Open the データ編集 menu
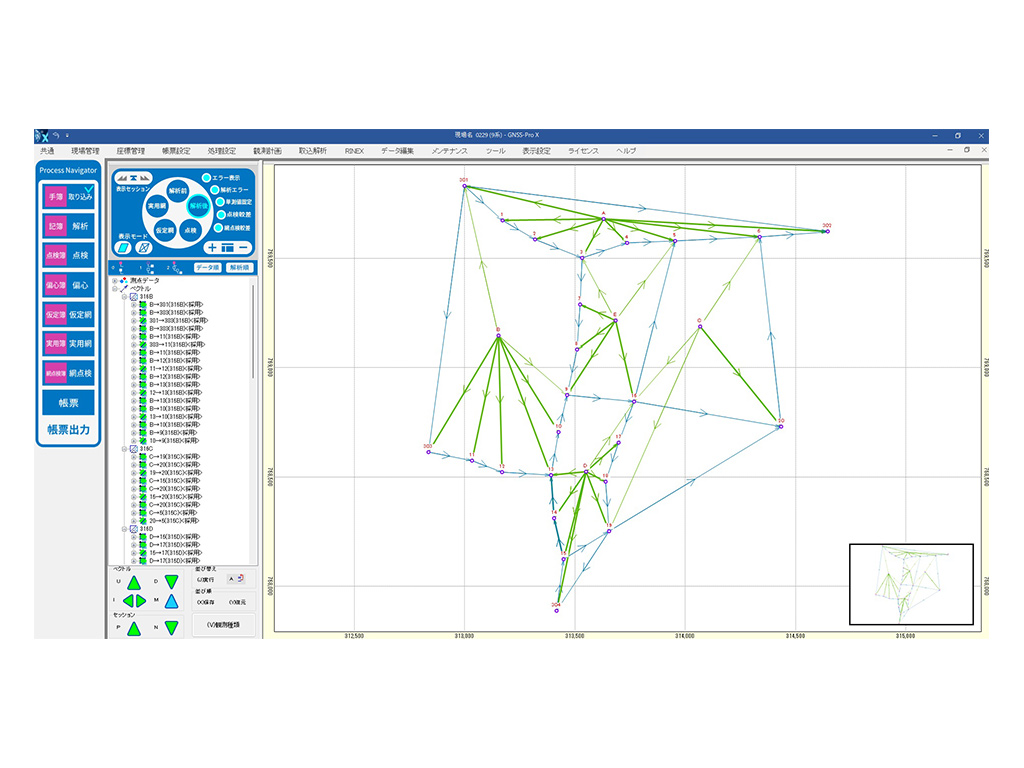This screenshot has width=1024, height=768. pos(397,151)
